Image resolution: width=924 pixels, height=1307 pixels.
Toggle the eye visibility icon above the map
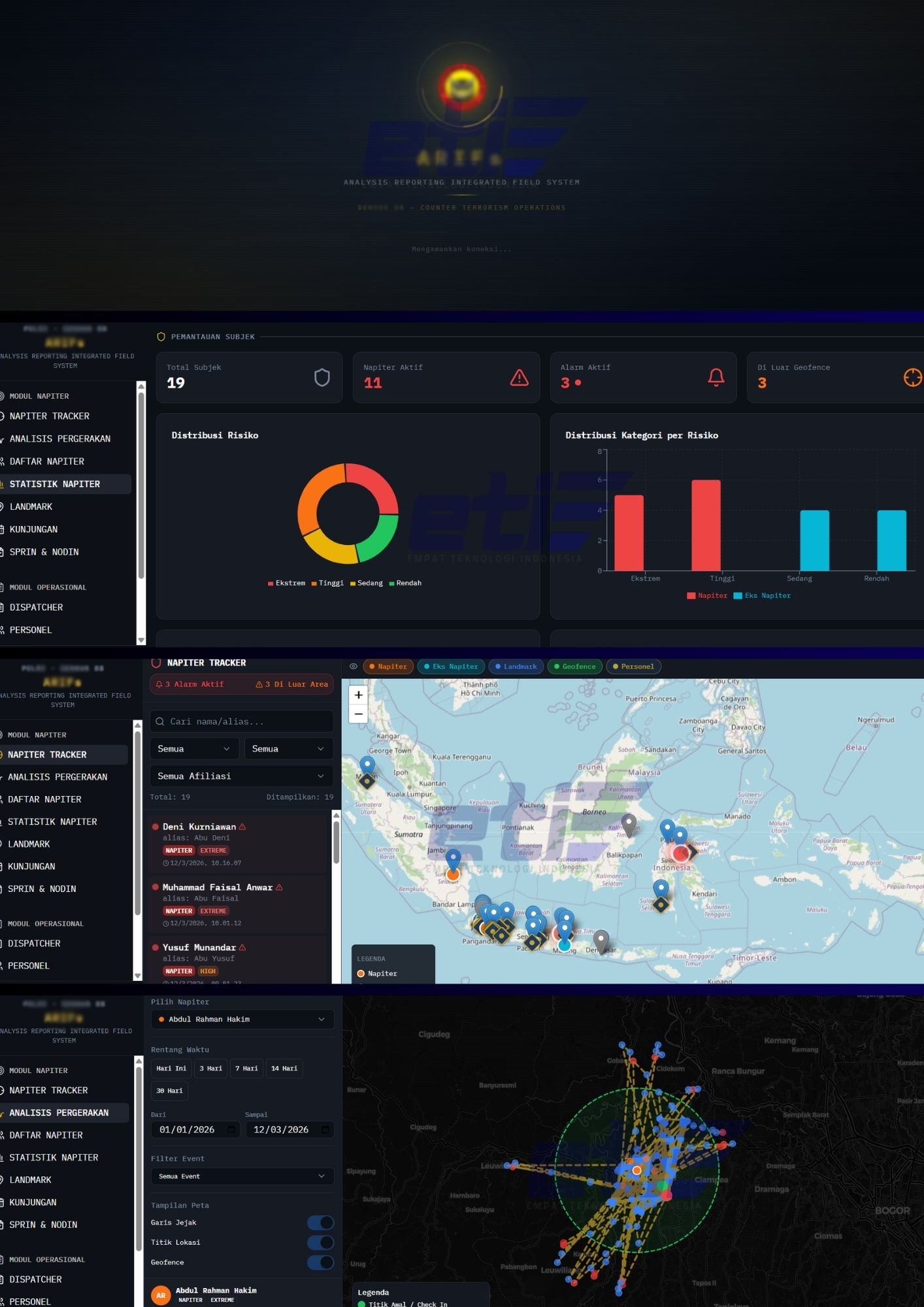[354, 667]
